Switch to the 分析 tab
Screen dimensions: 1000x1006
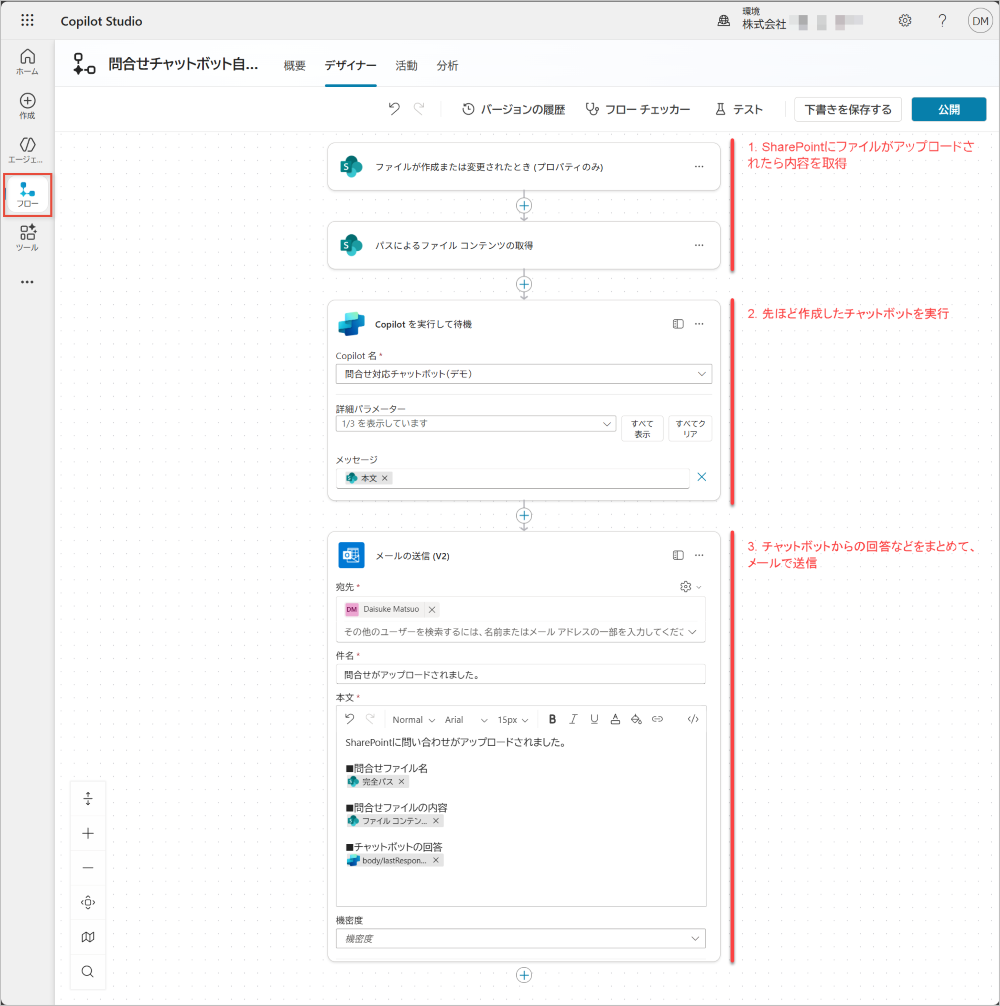tap(447, 66)
